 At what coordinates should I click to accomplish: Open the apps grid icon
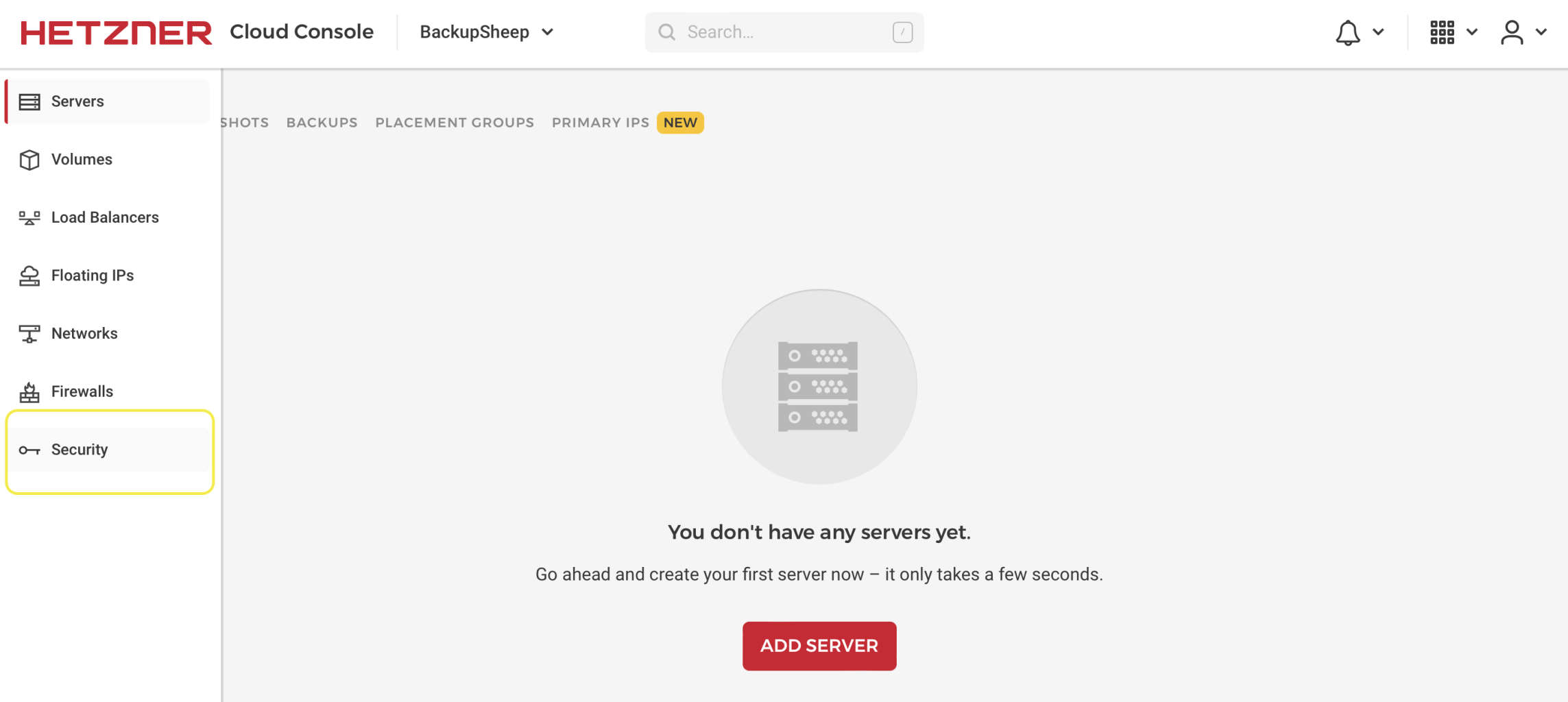(x=1443, y=32)
